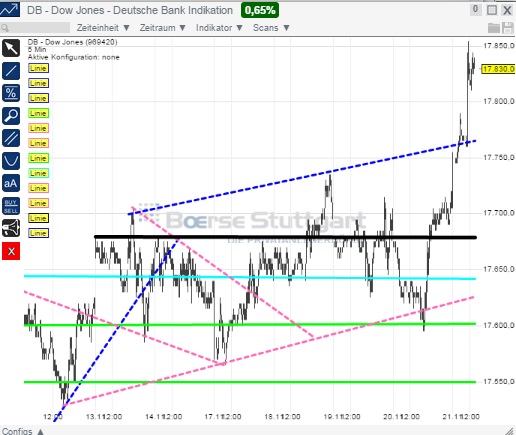Open the Indikator dropdown
This screenshot has width=516, height=435.
click(x=219, y=28)
